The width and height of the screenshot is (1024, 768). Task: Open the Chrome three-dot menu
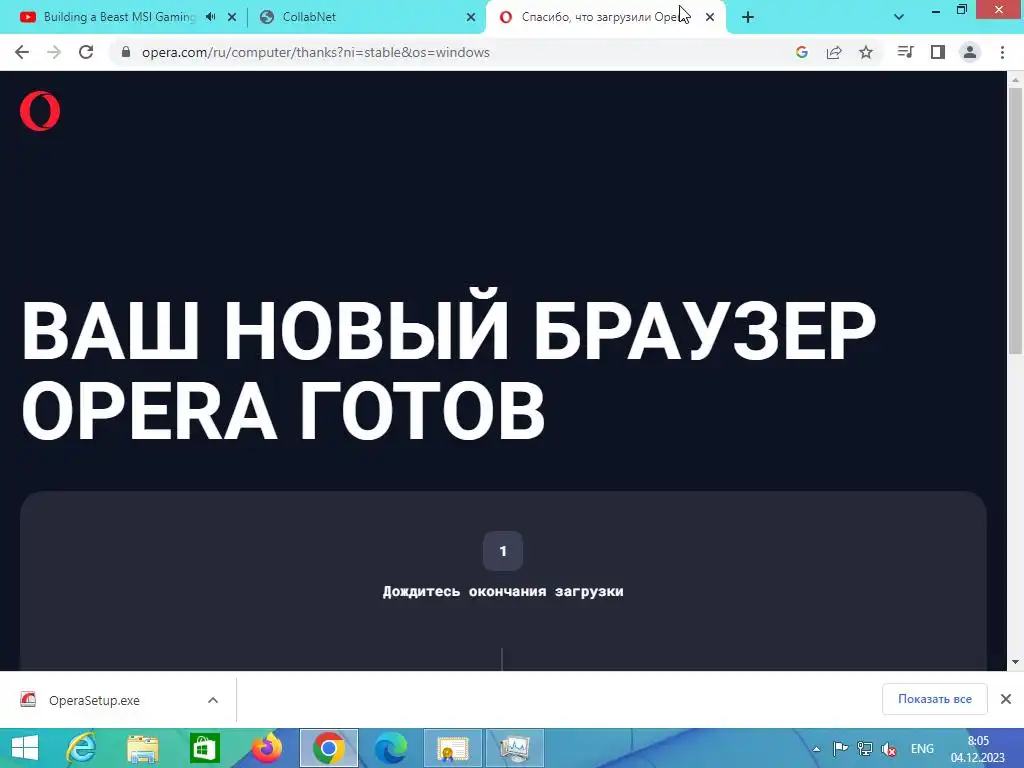(1002, 52)
